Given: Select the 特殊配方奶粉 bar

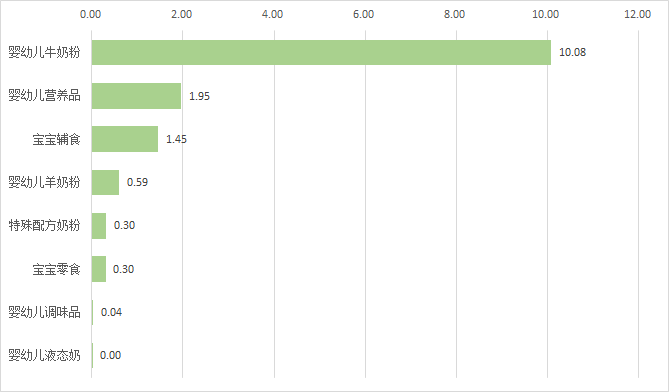Looking at the screenshot, I should 99,226.
